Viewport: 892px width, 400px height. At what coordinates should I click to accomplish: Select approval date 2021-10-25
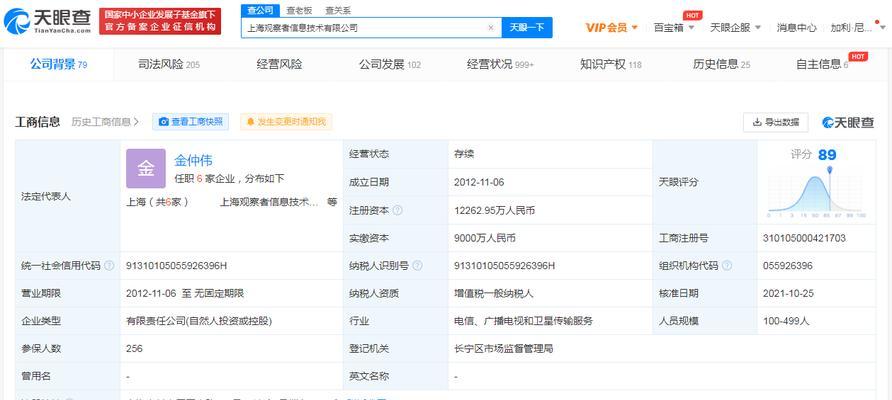[x=788, y=294]
